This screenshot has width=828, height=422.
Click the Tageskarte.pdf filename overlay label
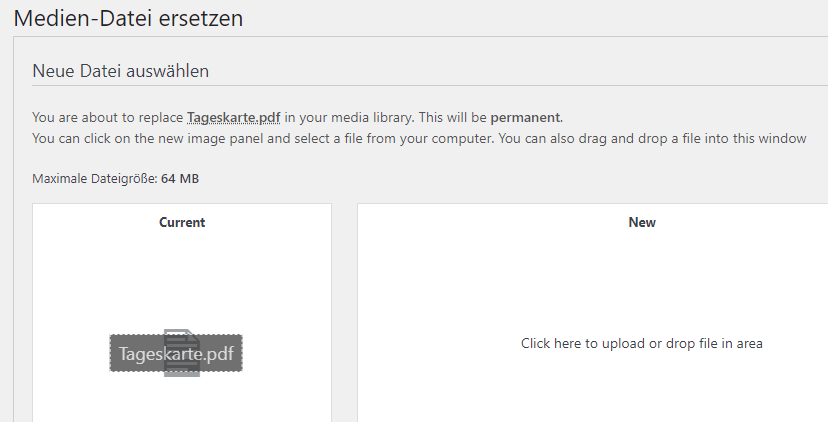coord(176,353)
